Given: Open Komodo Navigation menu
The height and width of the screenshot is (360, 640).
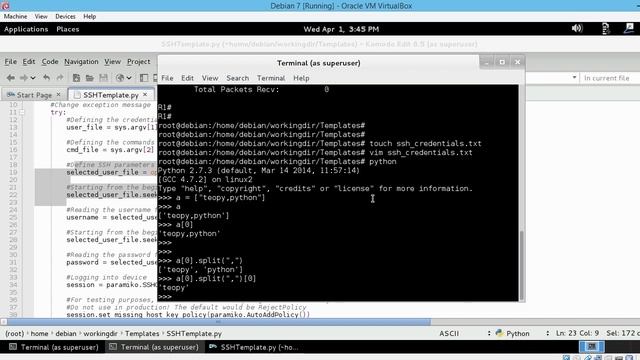Looking at the screenshot, I should pos(81,62).
